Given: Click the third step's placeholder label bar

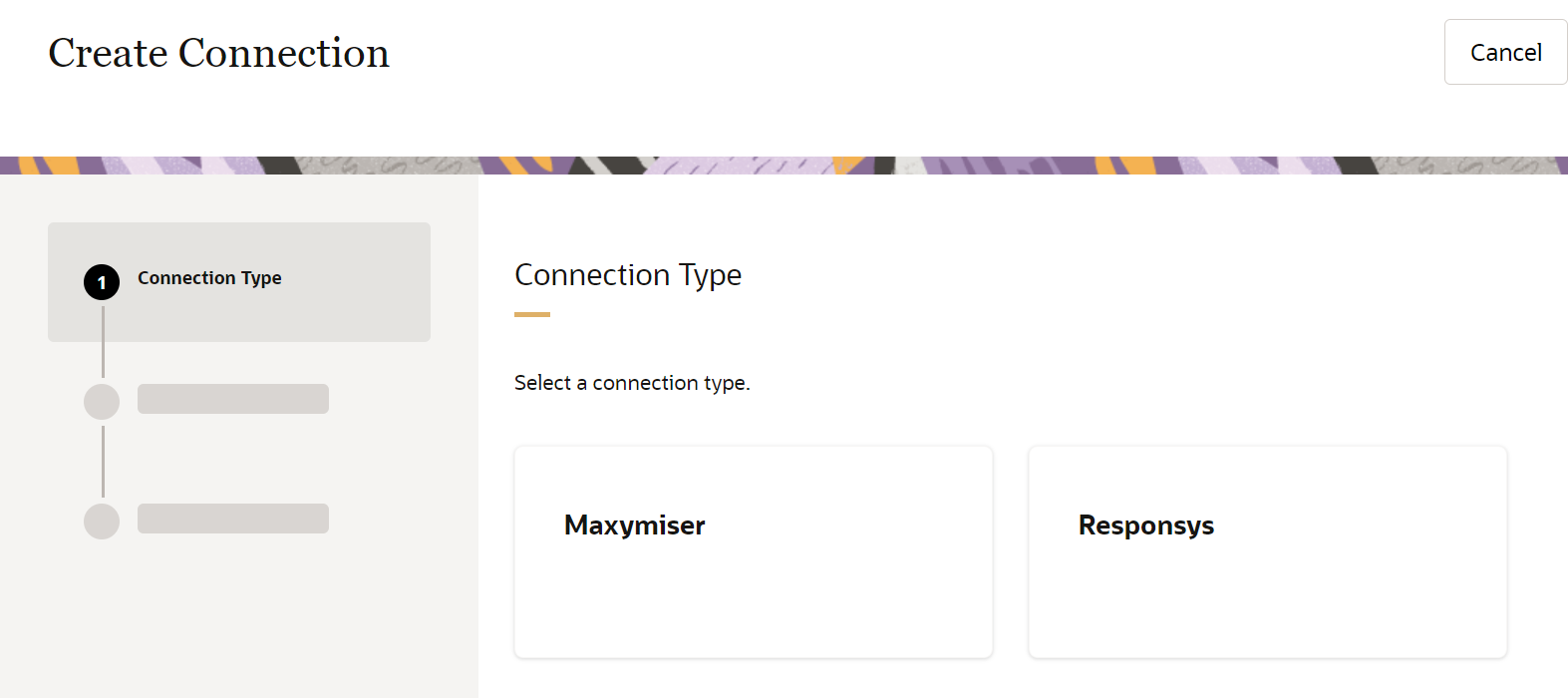Looking at the screenshot, I should pyautogui.click(x=233, y=519).
